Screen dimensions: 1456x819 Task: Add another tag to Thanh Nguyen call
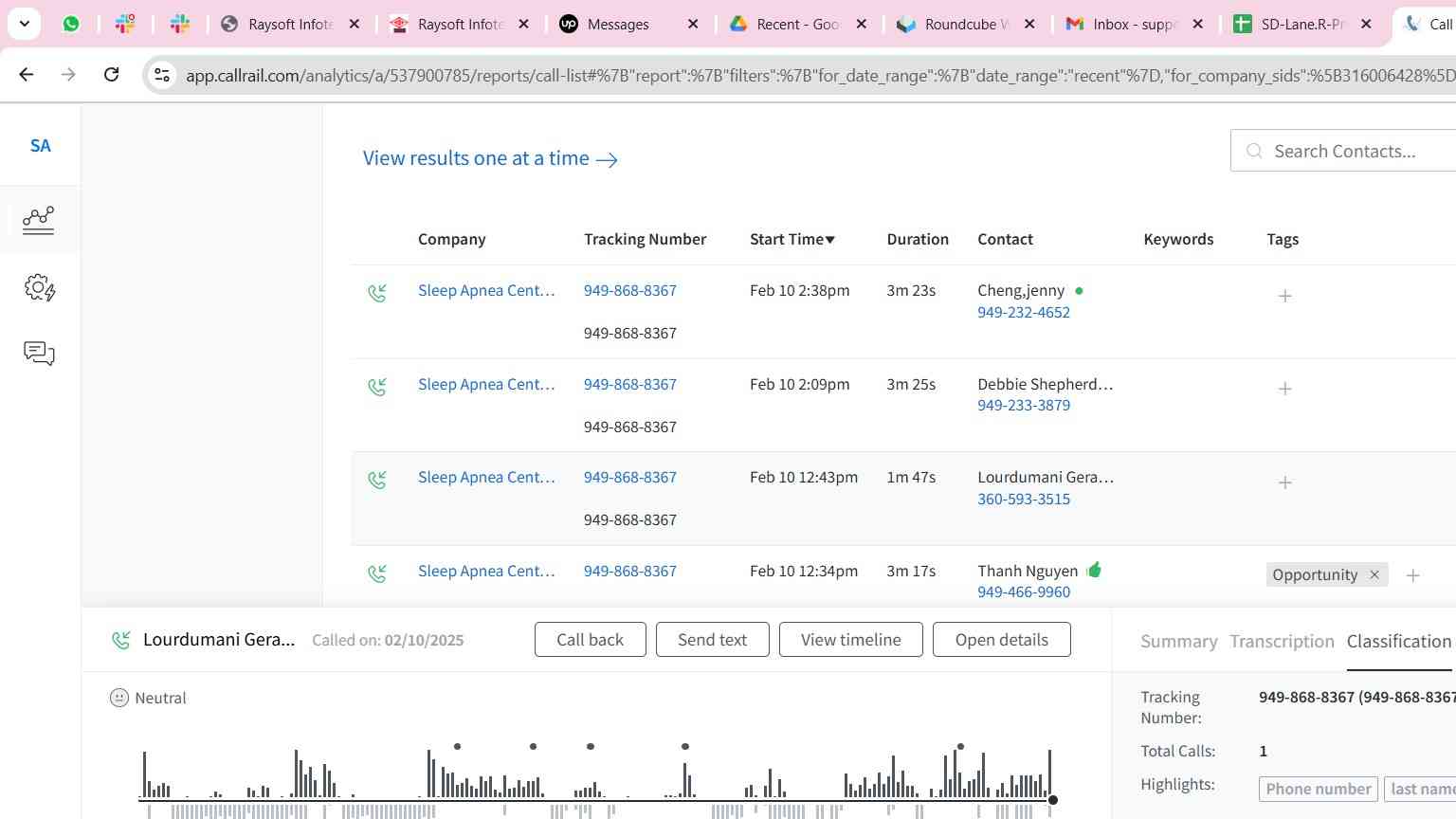[1412, 575]
